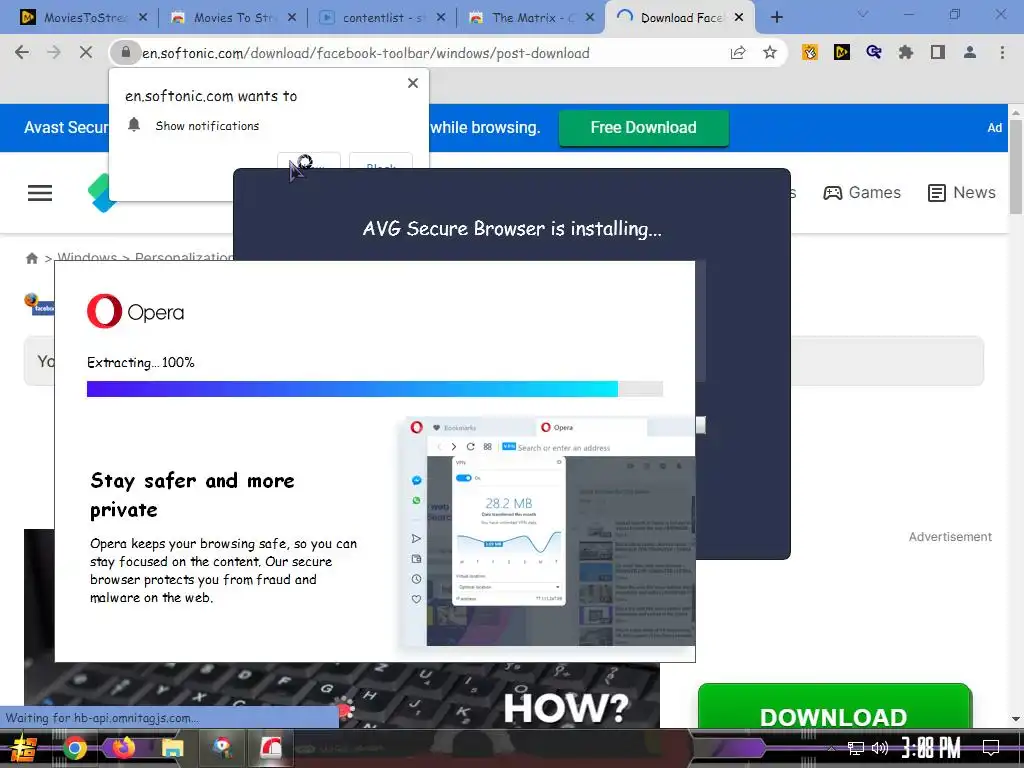Open the Chrome profile avatar
This screenshot has width=1024, height=768.
tap(970, 53)
